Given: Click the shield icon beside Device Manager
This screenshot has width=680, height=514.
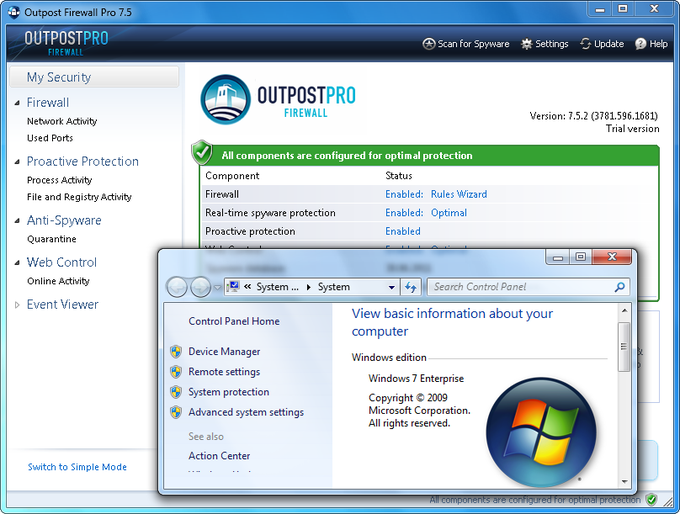Looking at the screenshot, I should [176, 351].
